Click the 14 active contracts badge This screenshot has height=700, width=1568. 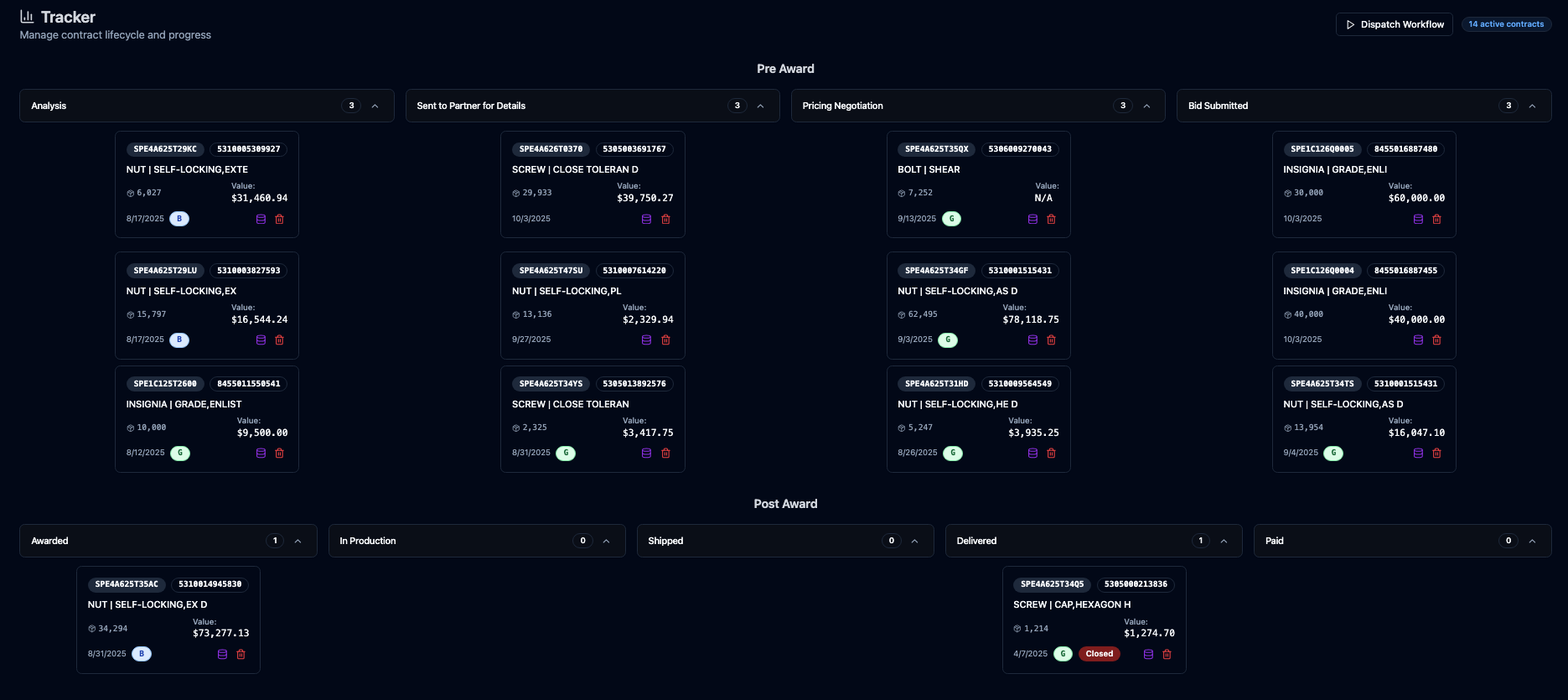point(1506,24)
